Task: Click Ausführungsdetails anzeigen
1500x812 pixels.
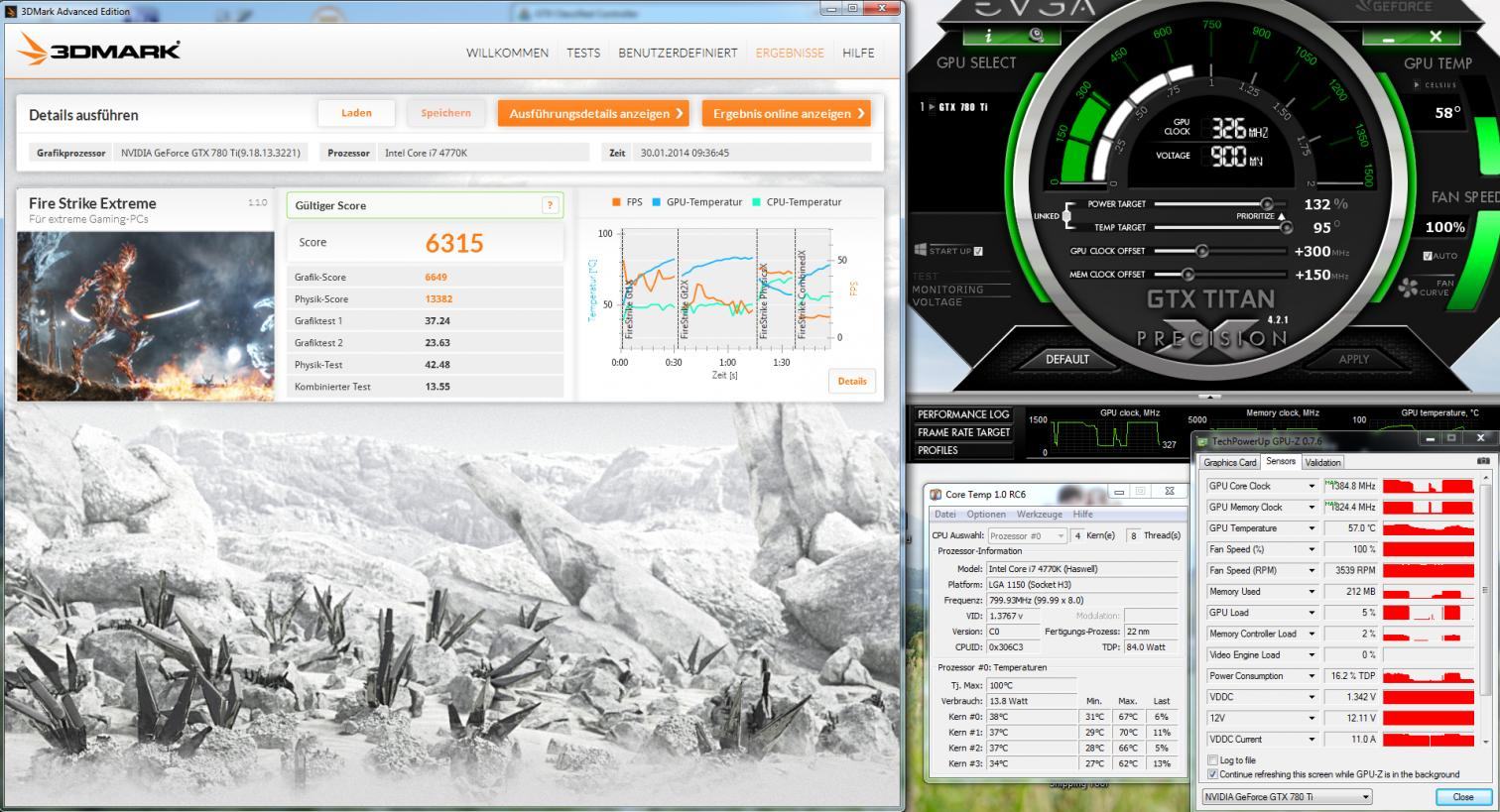Action: click(x=593, y=113)
